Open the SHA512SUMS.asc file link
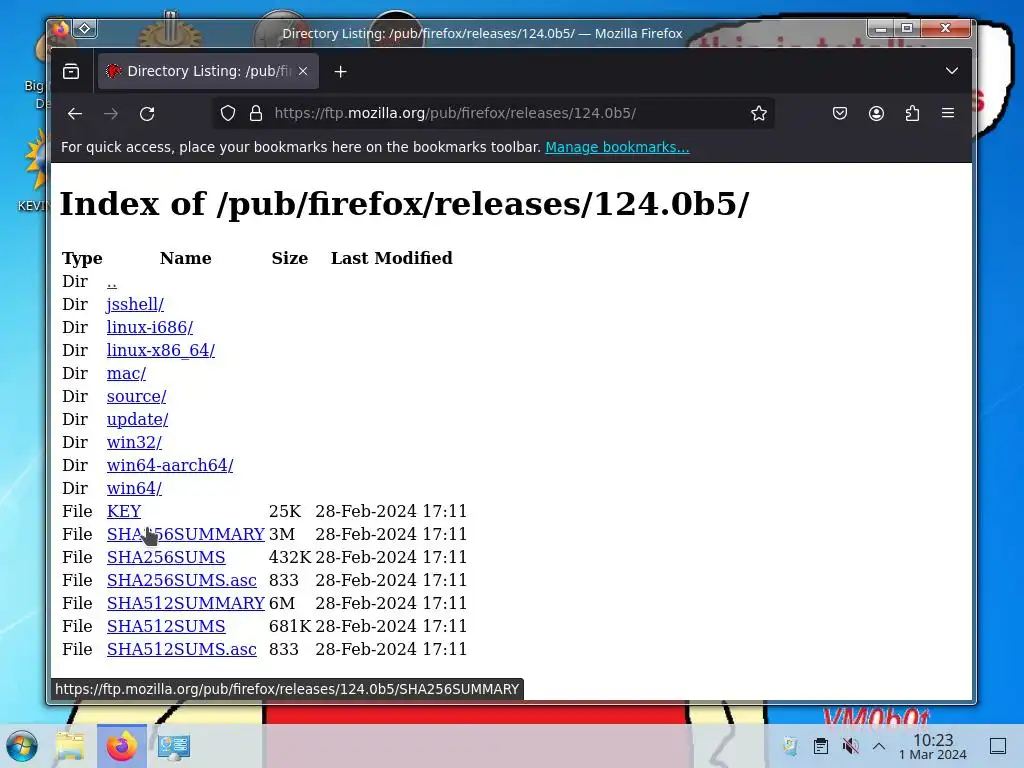This screenshot has height=768, width=1024. (x=182, y=649)
